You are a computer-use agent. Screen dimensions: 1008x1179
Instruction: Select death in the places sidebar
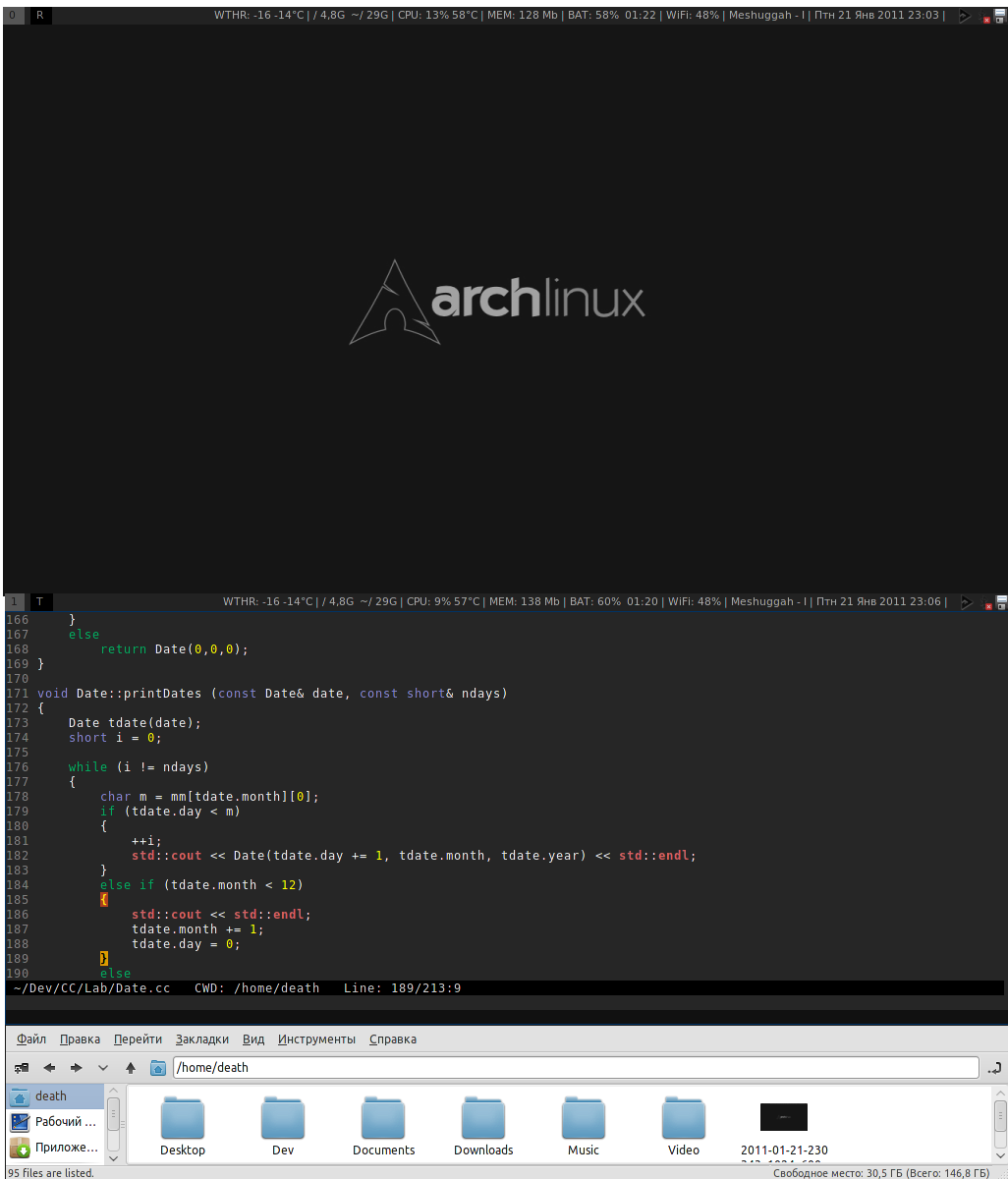click(55, 1096)
